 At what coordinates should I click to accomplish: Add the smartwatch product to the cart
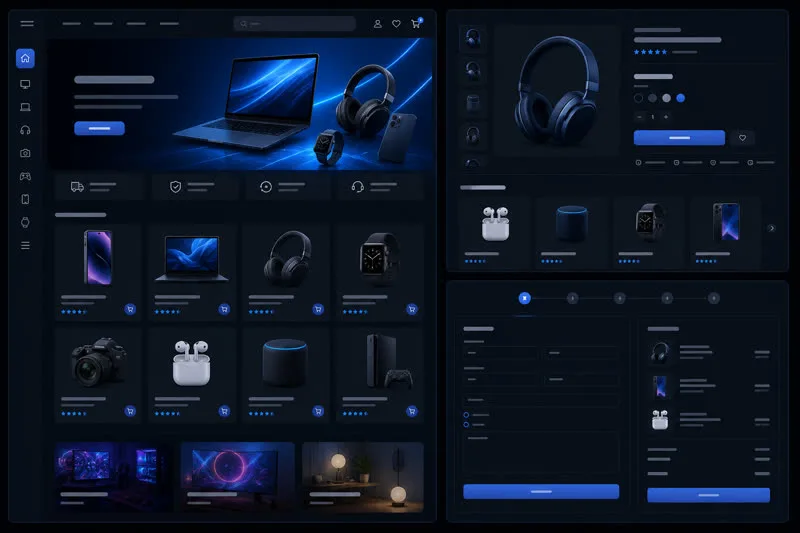pyautogui.click(x=412, y=309)
